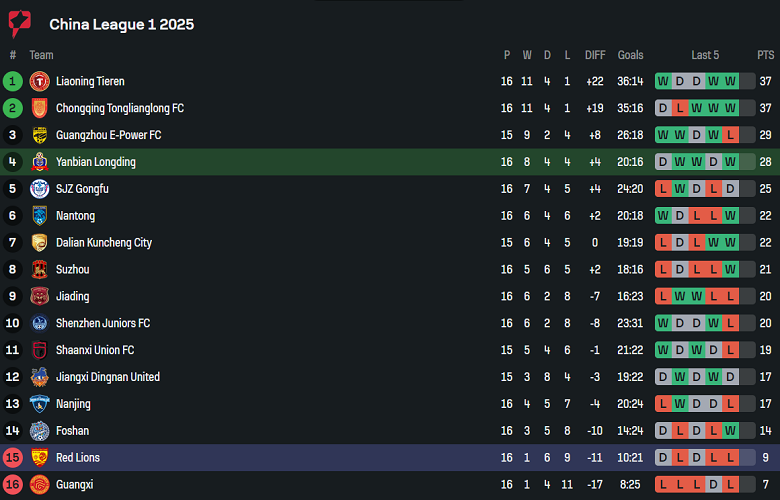Click the Dalian Kuncheng City crest
The image size is (780, 500).
40,243
